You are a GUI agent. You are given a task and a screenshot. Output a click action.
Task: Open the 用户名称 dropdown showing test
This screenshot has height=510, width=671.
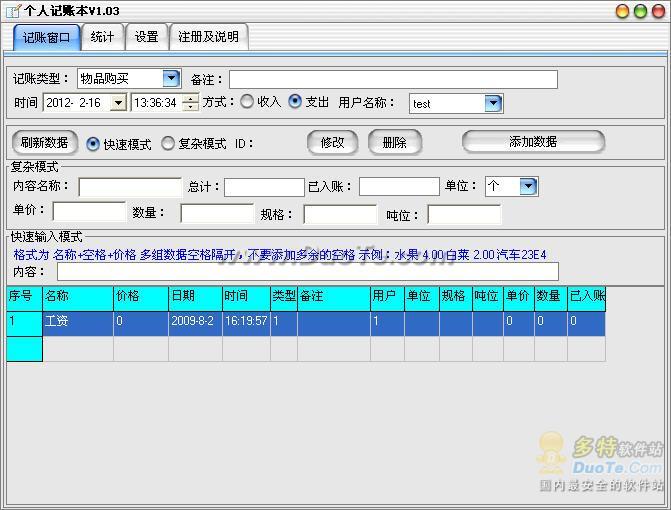point(493,103)
